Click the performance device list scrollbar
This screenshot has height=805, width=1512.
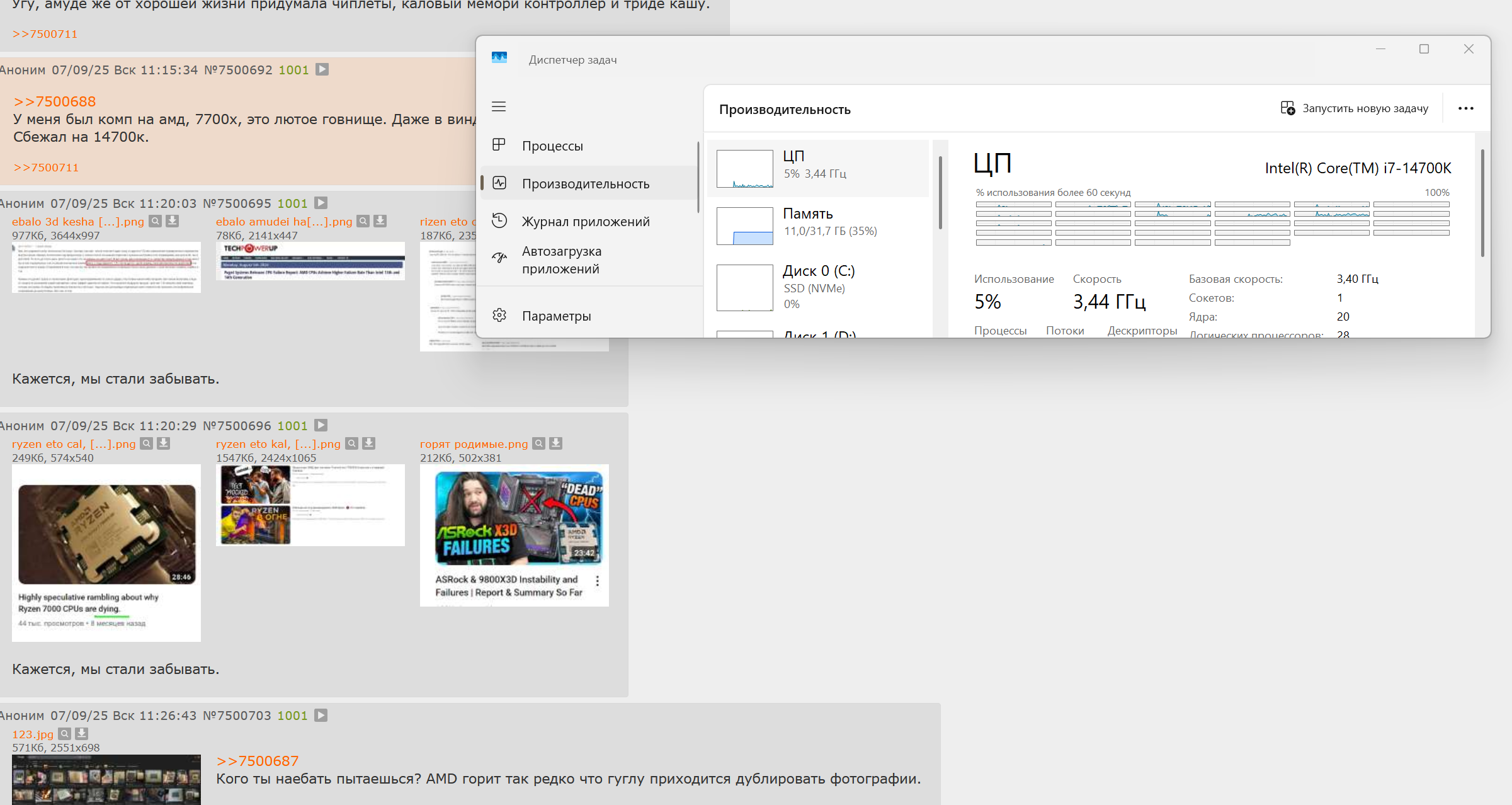(x=940, y=193)
